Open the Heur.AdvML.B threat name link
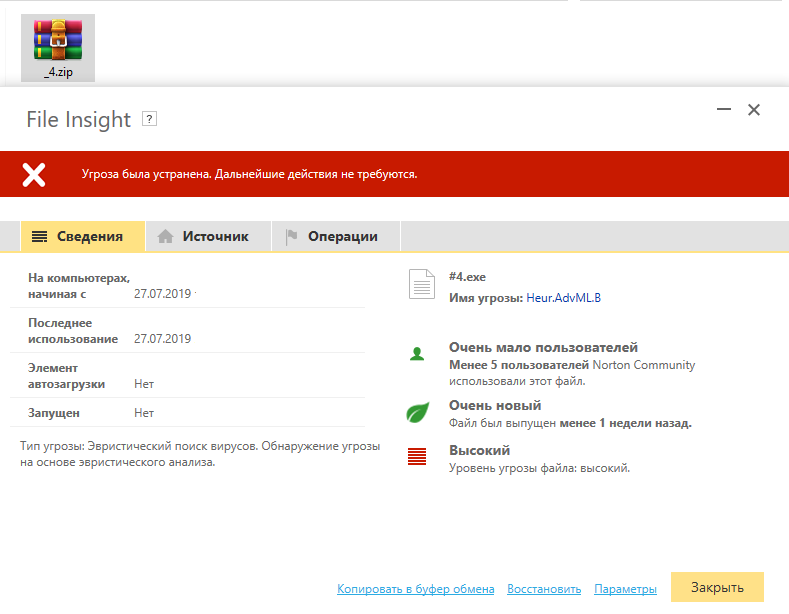789x614 pixels. (563, 298)
